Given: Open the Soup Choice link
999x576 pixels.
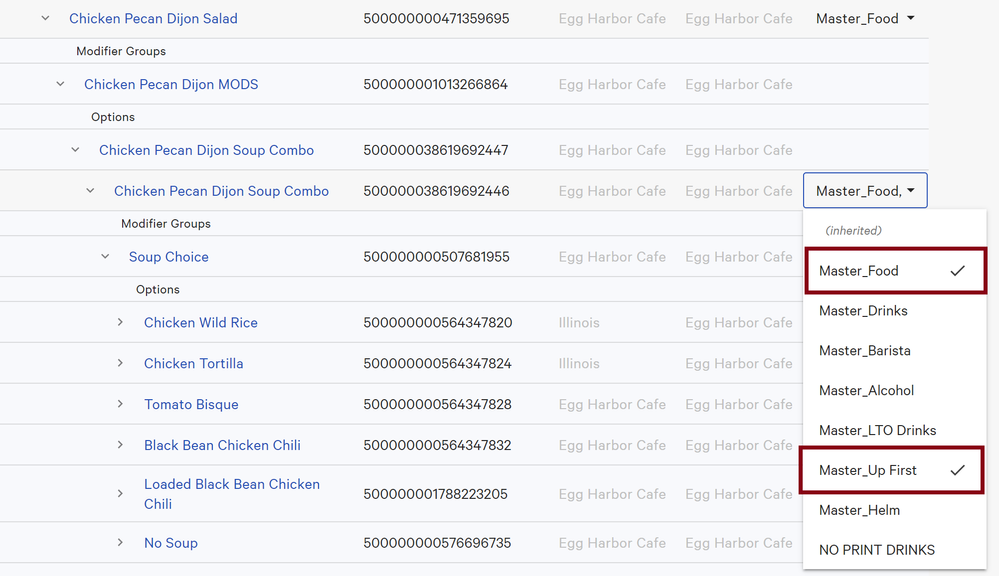Looking at the screenshot, I should pyautogui.click(x=168, y=257).
